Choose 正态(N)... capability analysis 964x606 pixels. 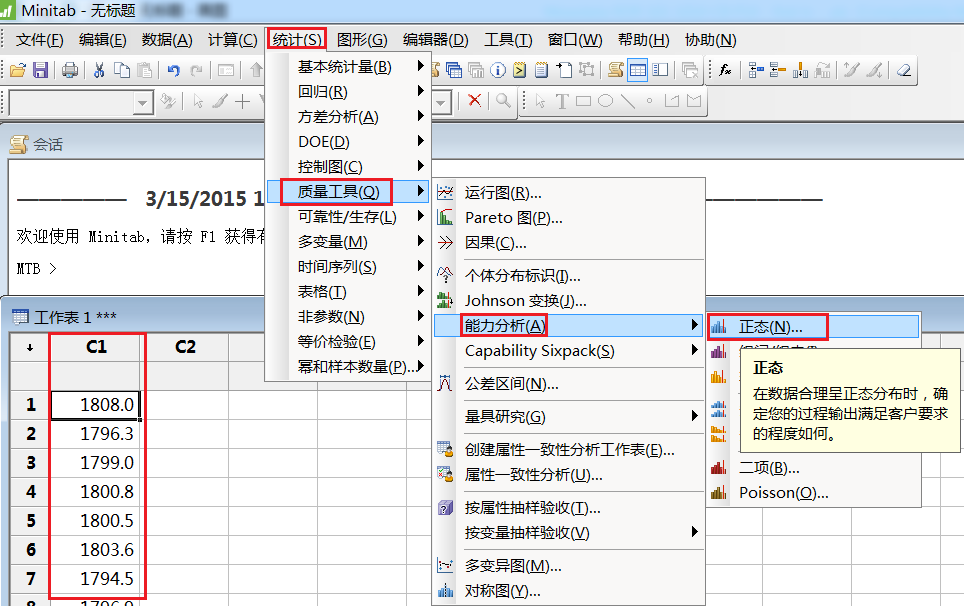(814, 327)
